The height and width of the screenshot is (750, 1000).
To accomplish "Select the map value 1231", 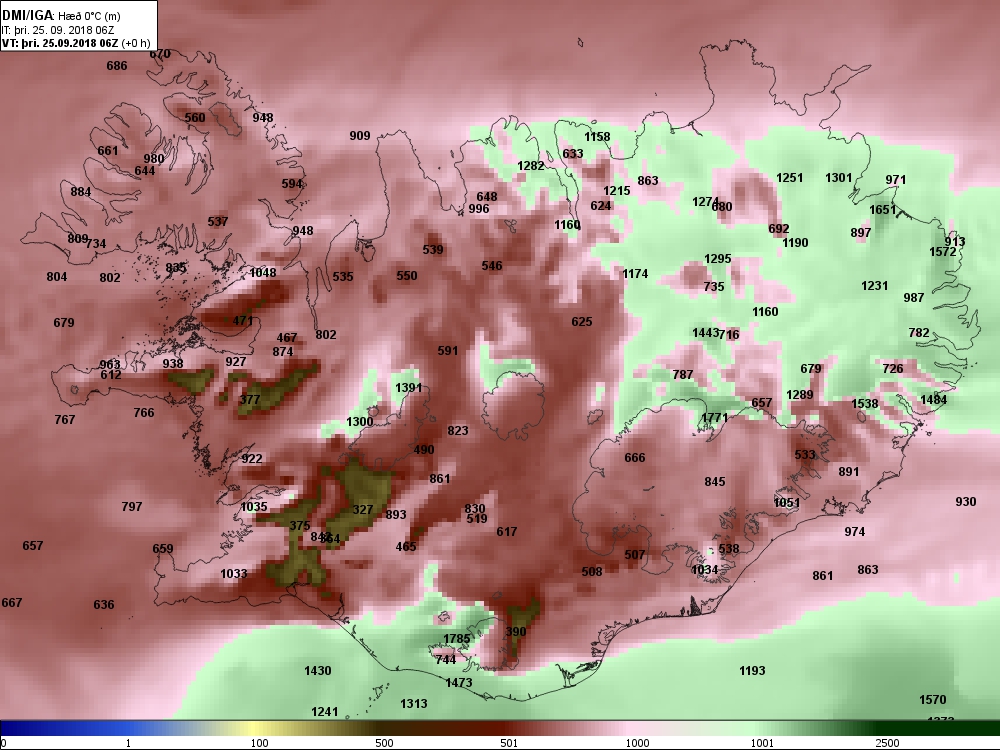I will coord(874,286).
